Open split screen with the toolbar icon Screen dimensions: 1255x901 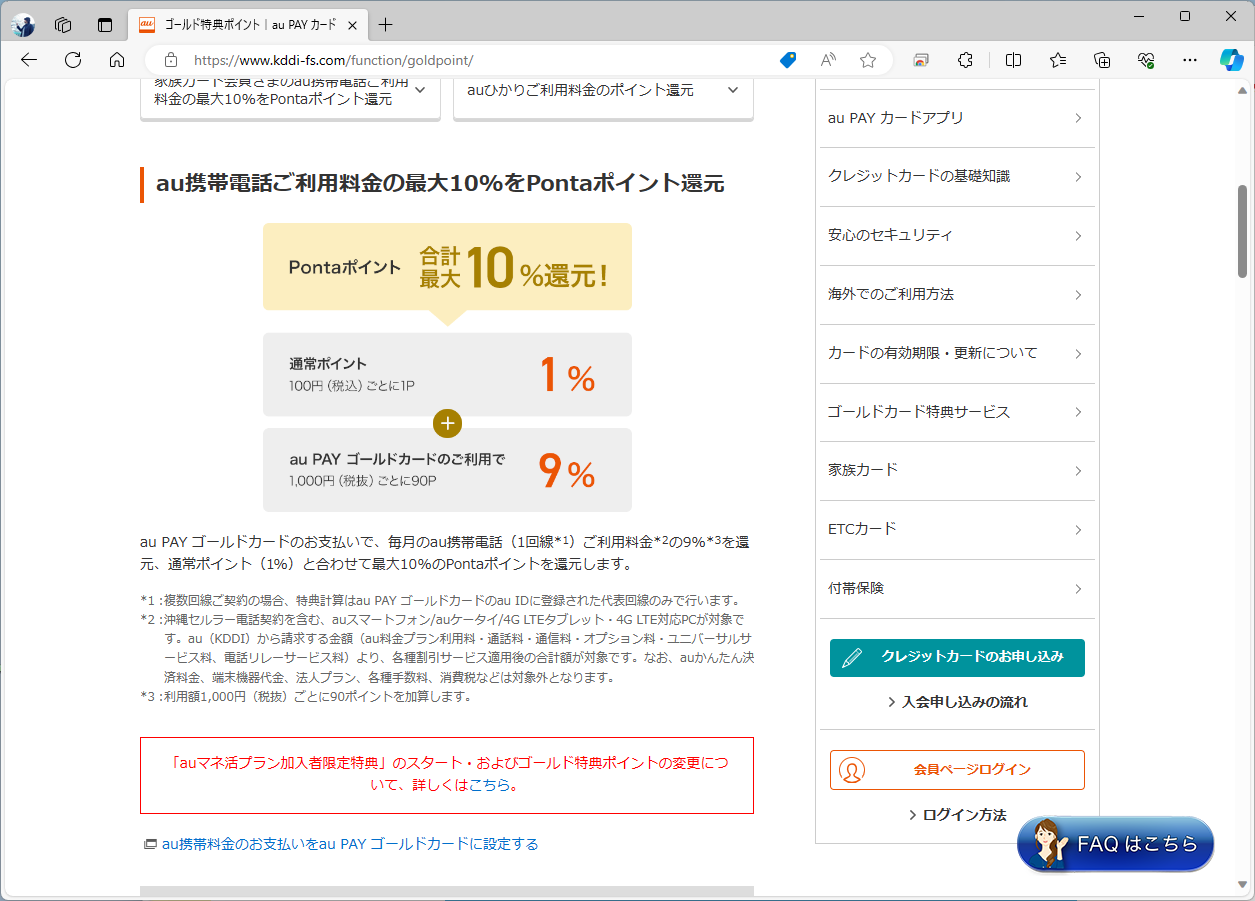click(1012, 60)
